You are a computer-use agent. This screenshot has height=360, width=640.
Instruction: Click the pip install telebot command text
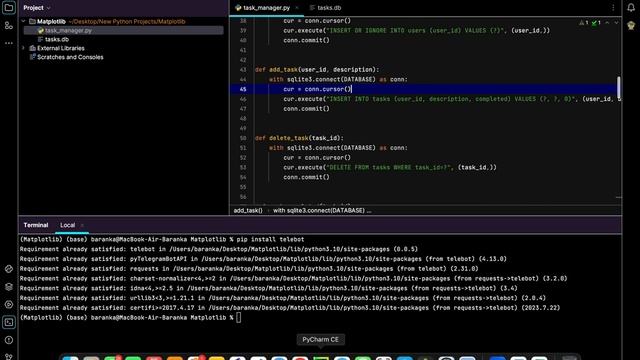[270, 240]
